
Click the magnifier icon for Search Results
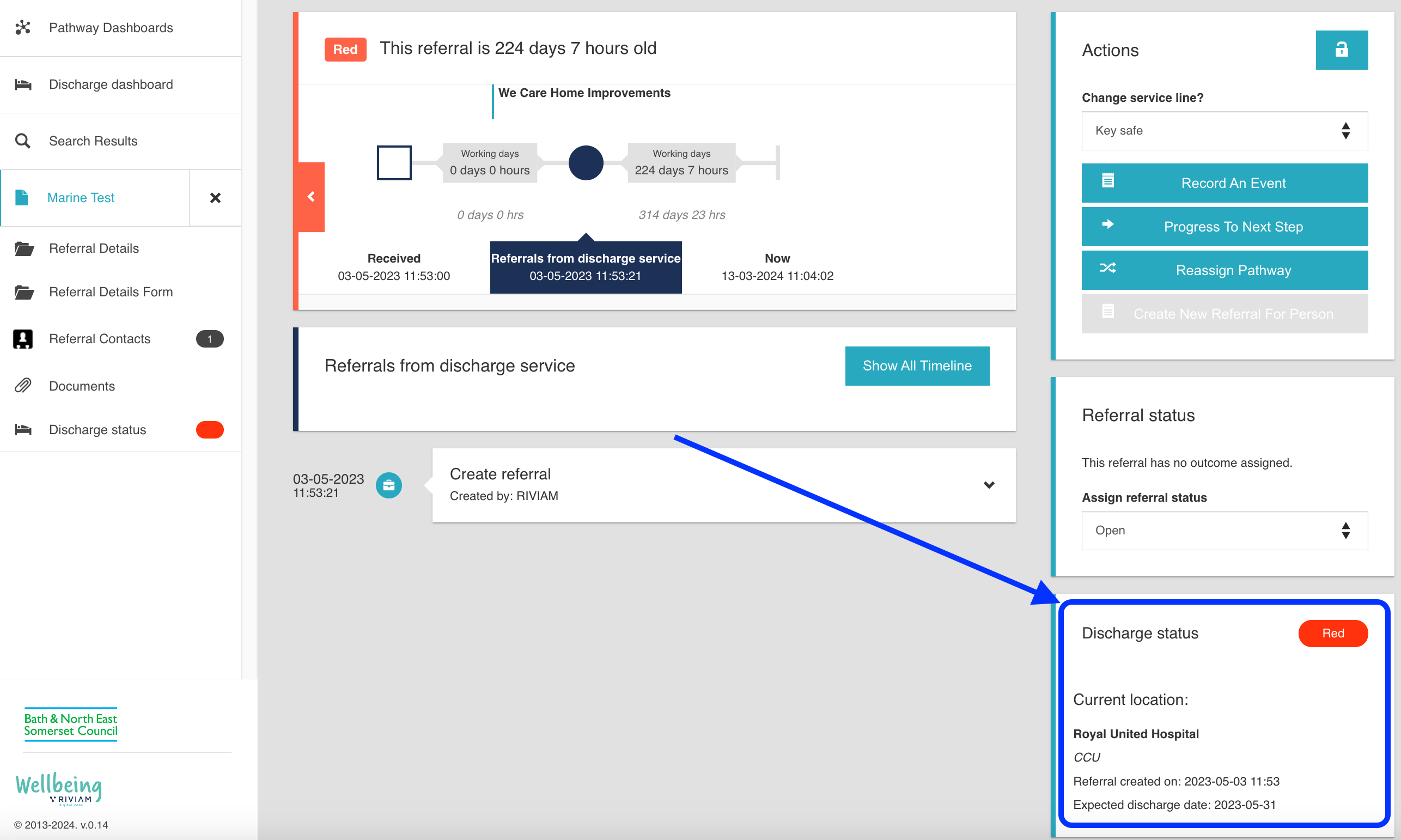(x=23, y=141)
